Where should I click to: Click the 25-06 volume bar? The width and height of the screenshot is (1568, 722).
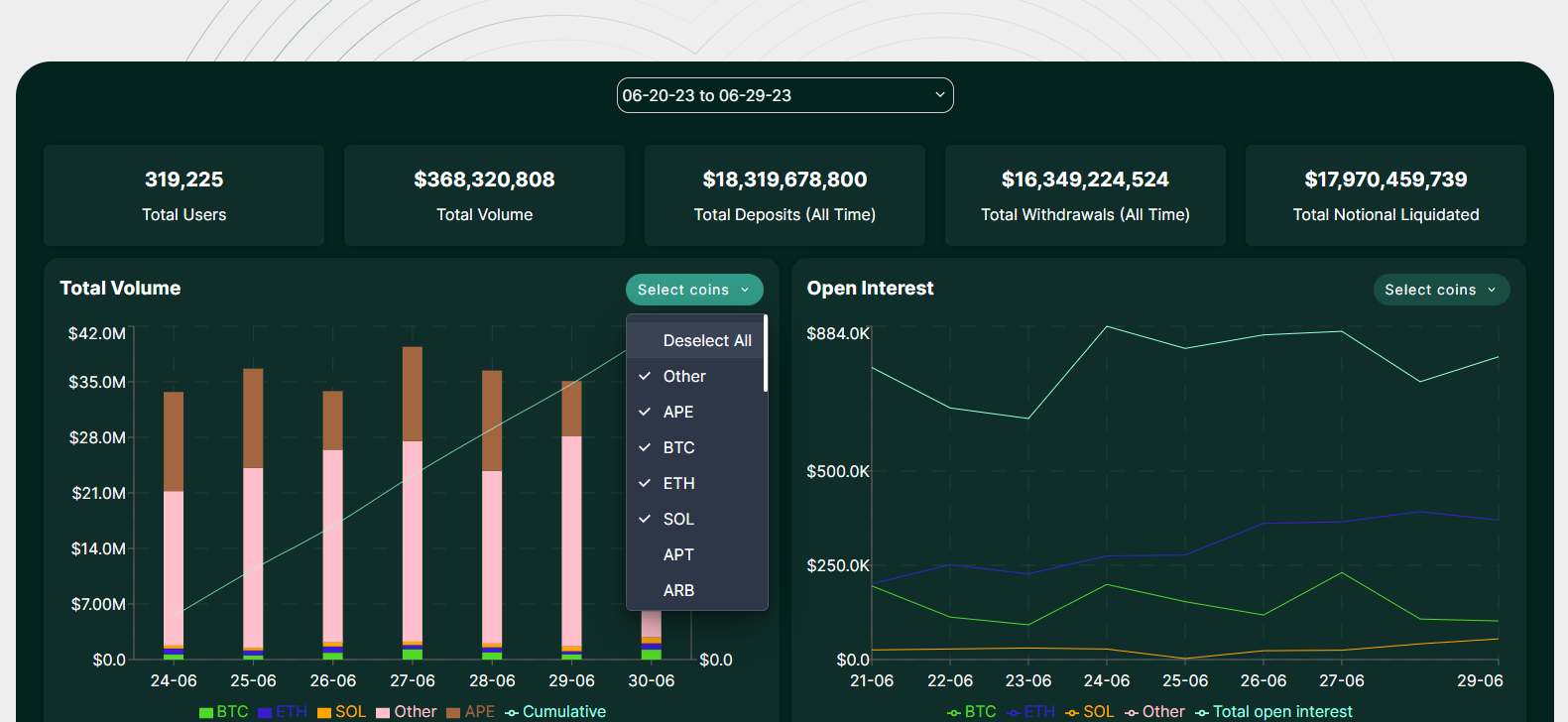click(253, 514)
